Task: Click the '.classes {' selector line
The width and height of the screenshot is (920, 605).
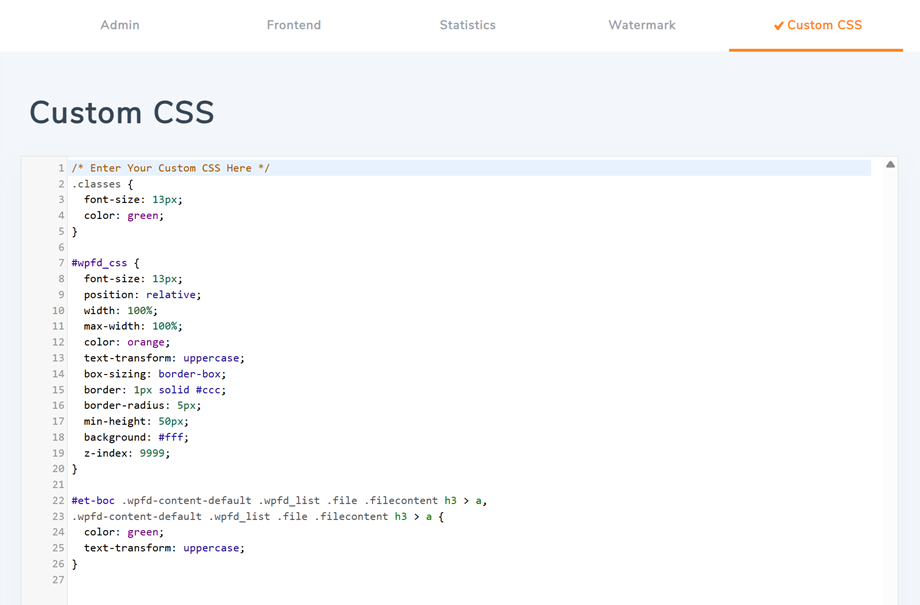Action: coord(103,184)
